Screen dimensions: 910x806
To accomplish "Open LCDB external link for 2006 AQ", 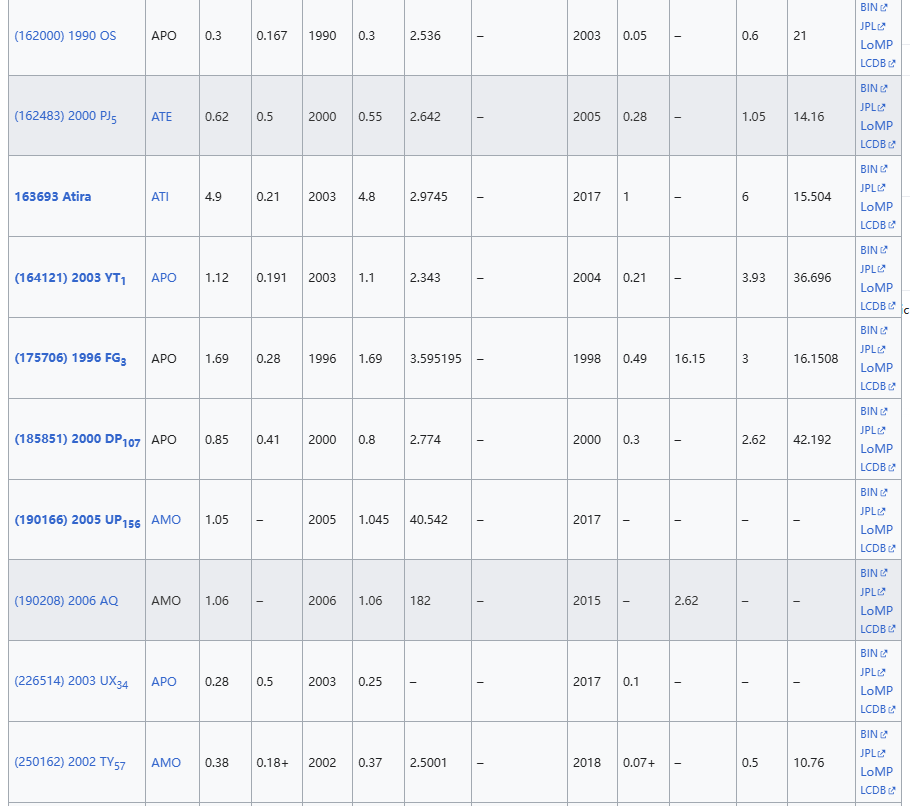I will point(876,629).
